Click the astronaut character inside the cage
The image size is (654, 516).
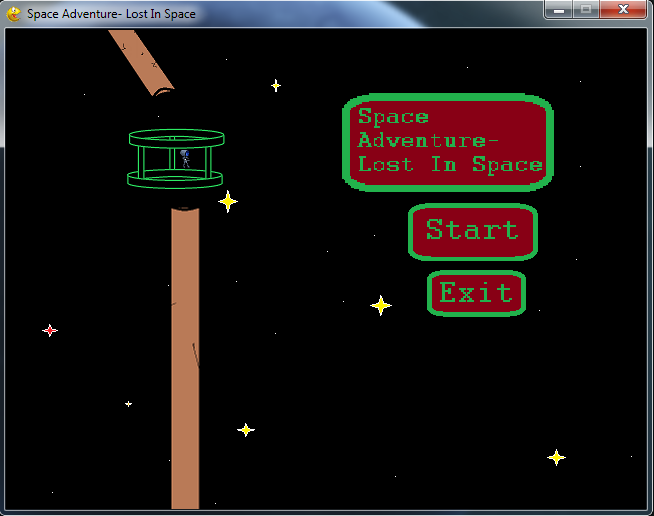[x=185, y=159]
